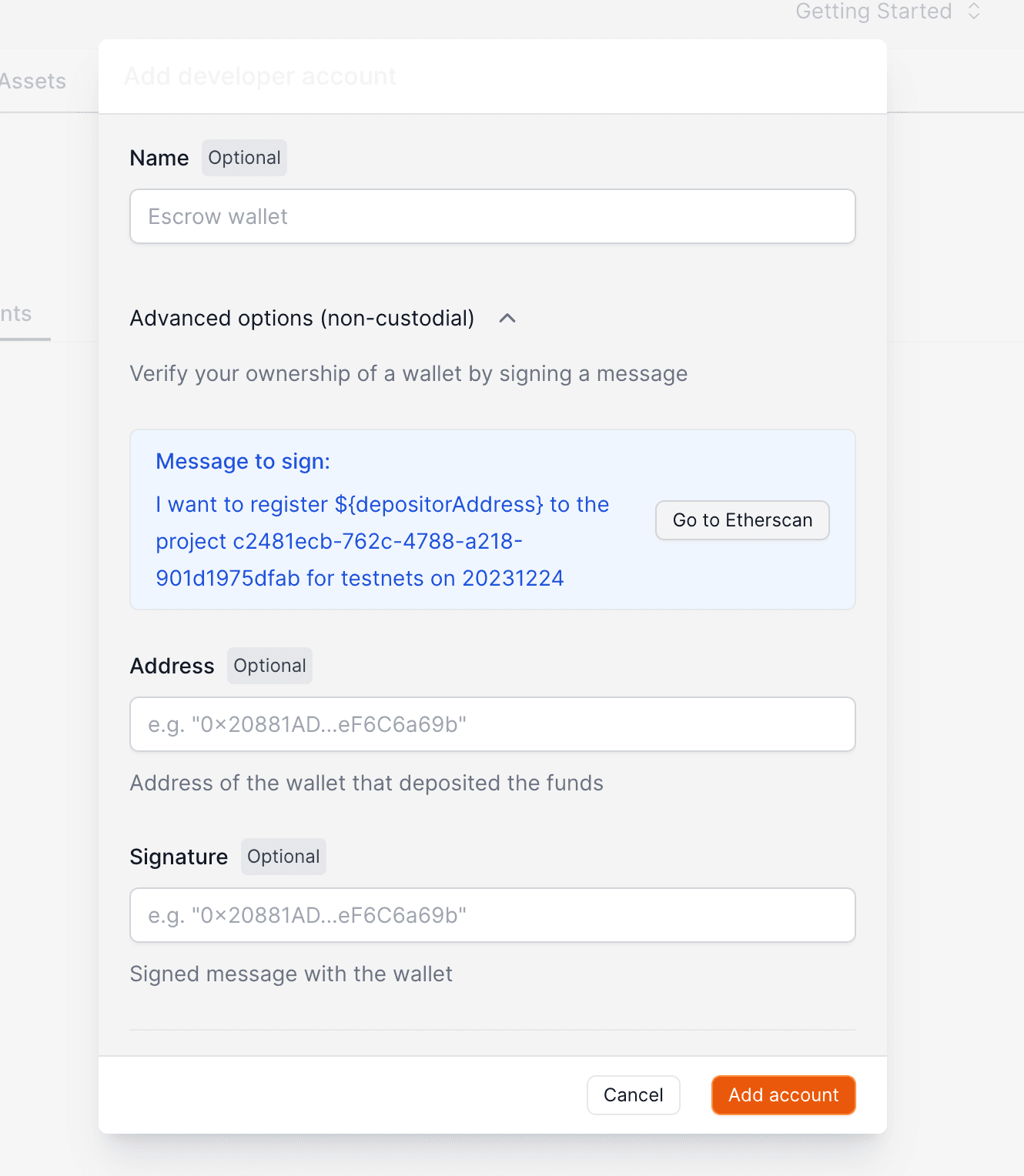Click the Address input field

point(493,724)
